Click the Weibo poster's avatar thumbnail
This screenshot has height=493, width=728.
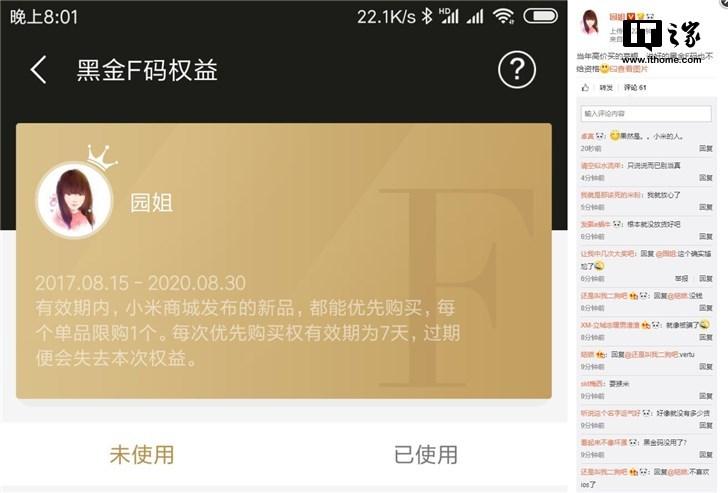click(591, 21)
